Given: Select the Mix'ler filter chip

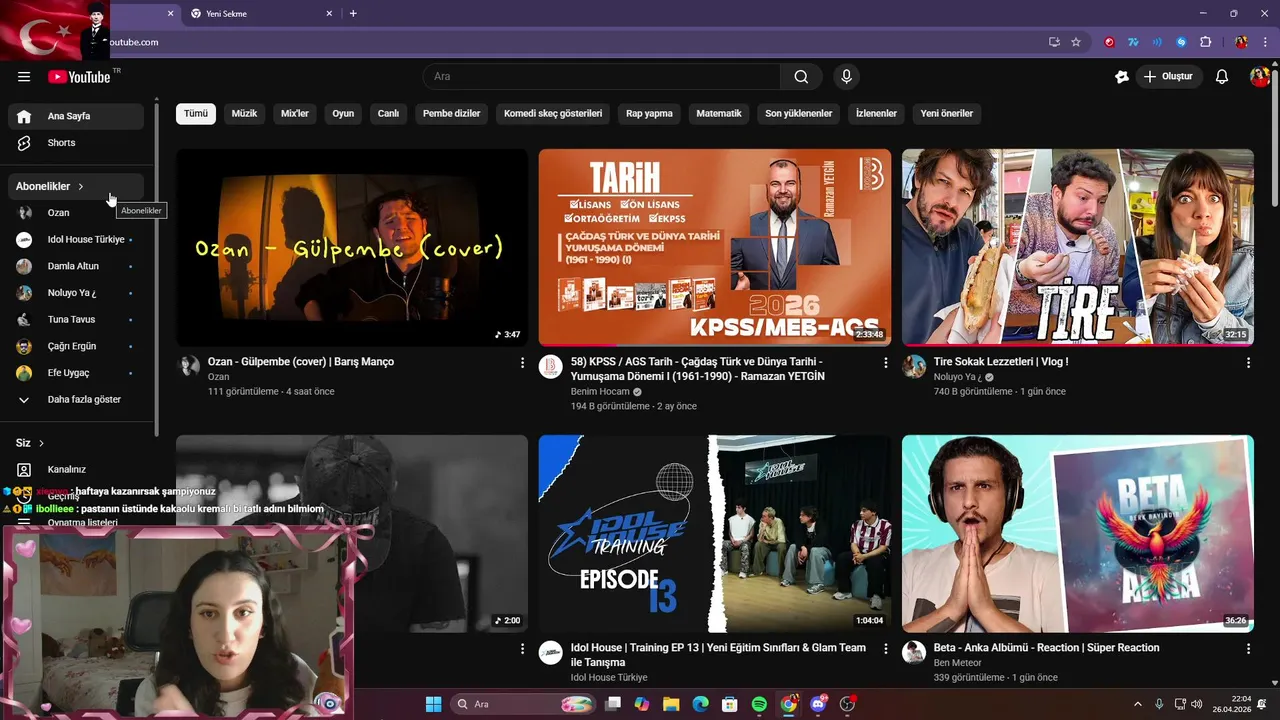Looking at the screenshot, I should (295, 114).
